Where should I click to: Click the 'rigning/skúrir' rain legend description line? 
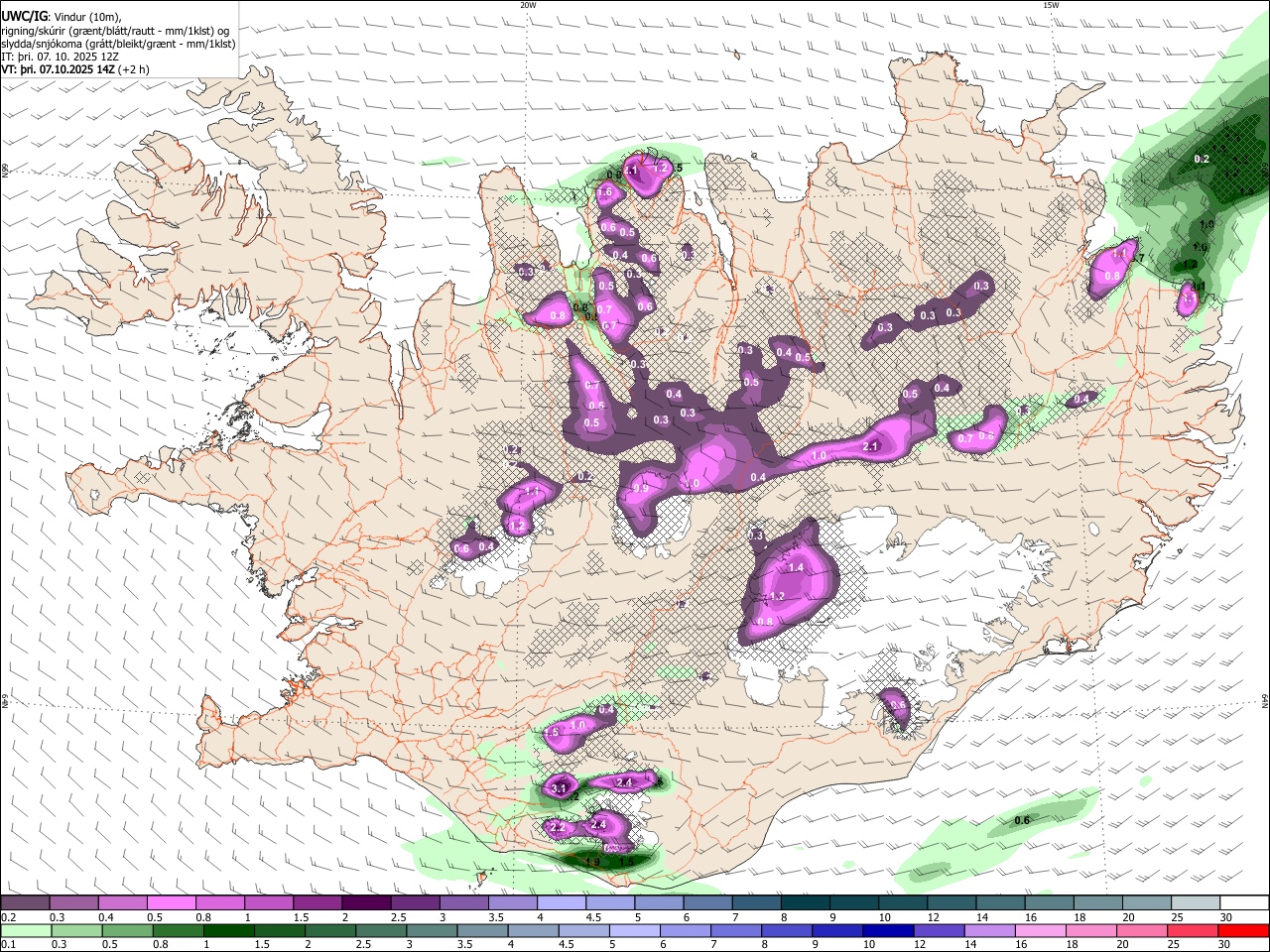pos(114,31)
